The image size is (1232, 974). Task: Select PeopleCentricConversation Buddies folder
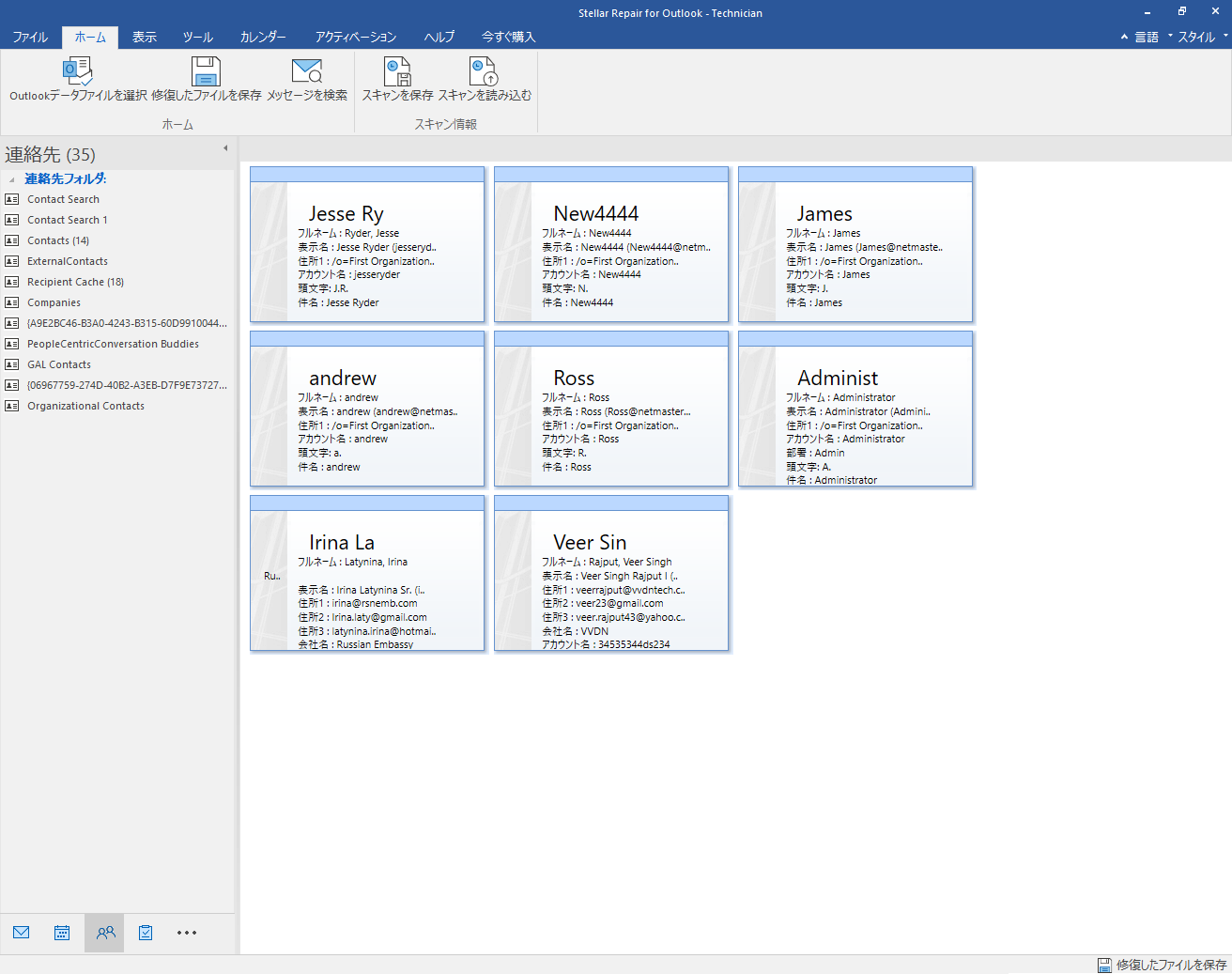[x=113, y=344]
